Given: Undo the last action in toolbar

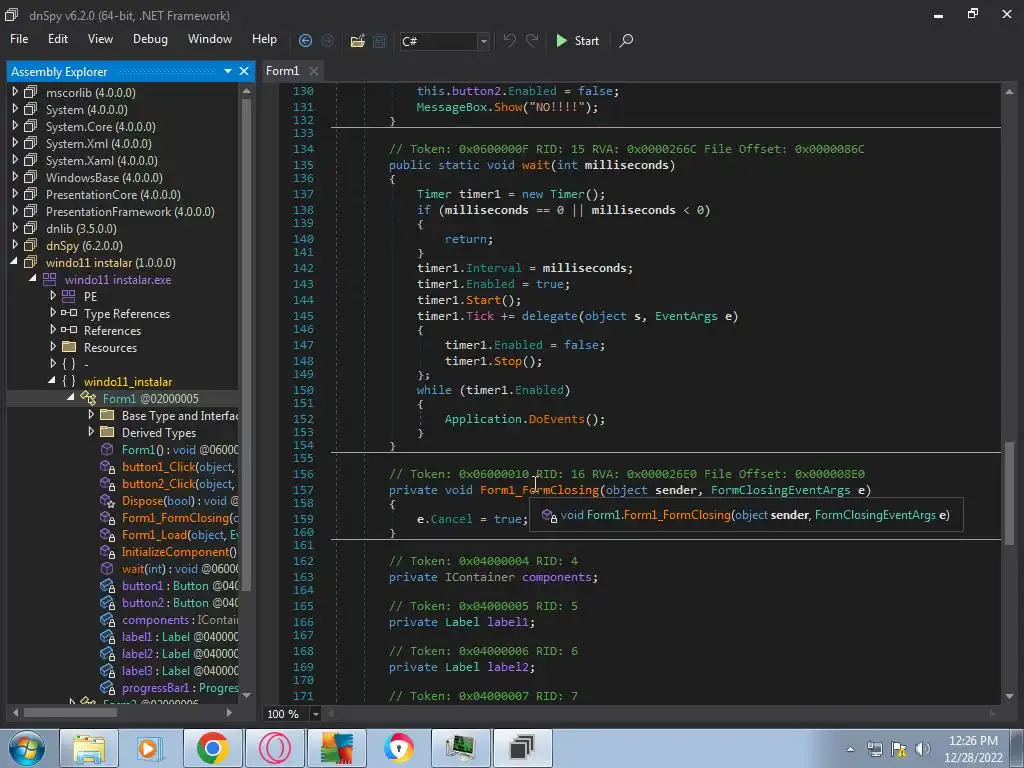Looking at the screenshot, I should (509, 40).
